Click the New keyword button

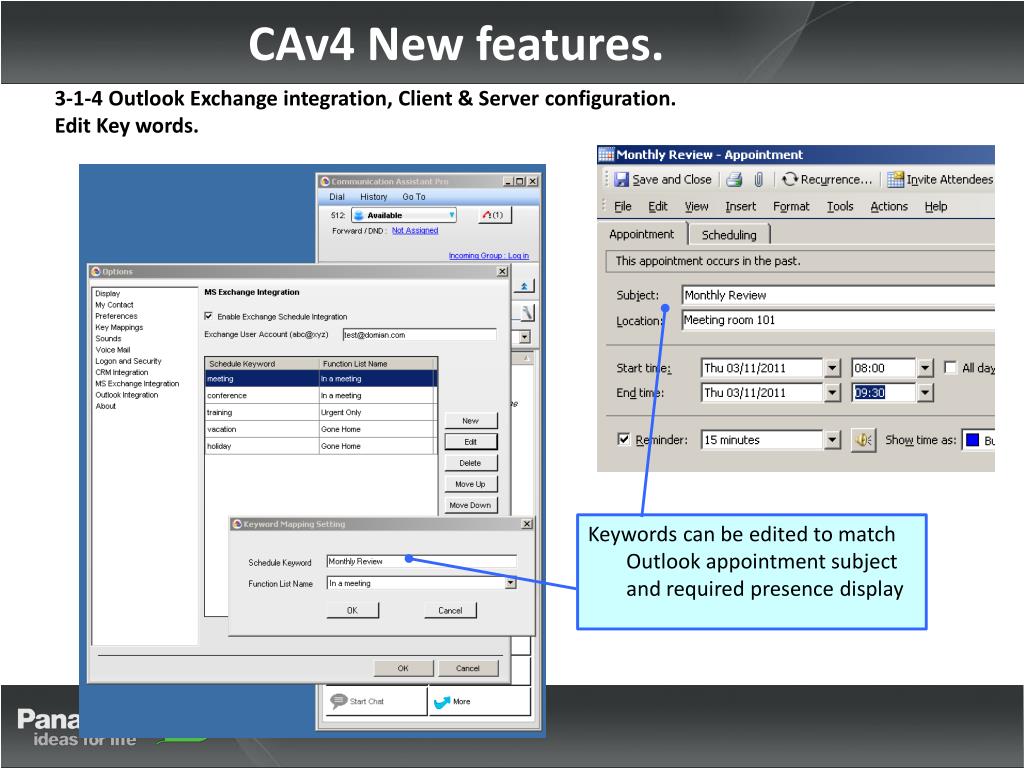(470, 421)
